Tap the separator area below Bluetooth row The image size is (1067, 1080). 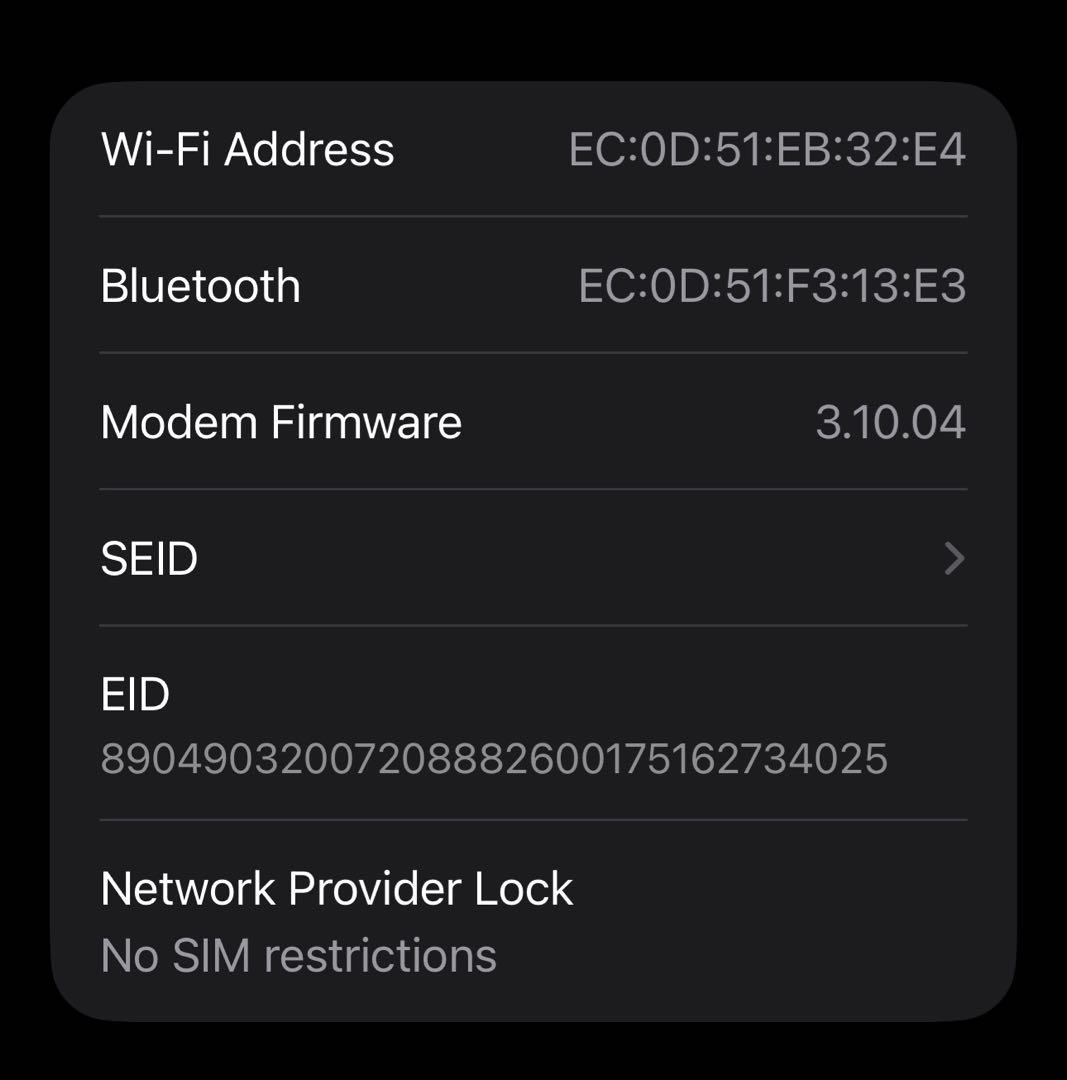[533, 354]
